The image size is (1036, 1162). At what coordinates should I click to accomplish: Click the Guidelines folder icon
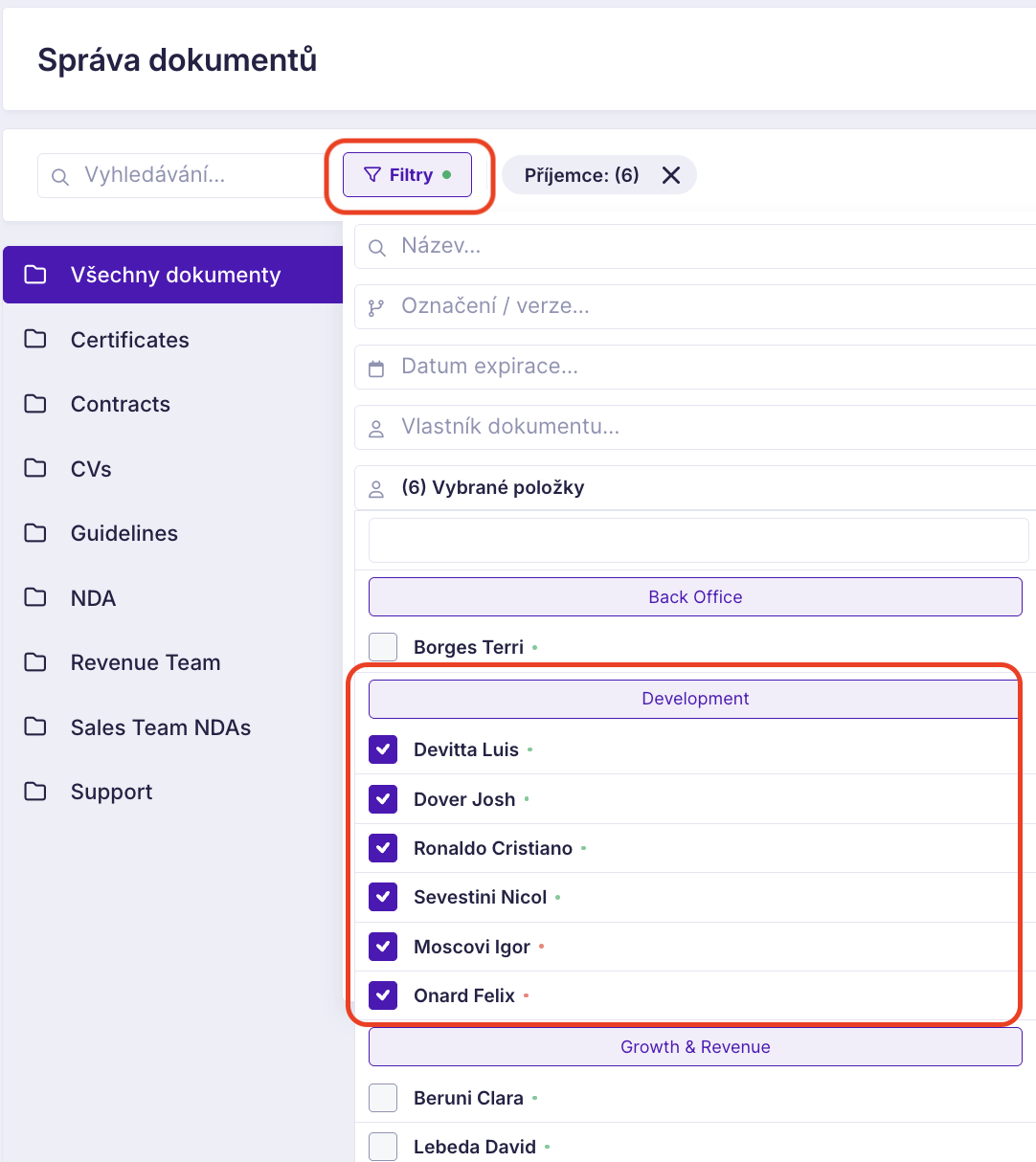pyautogui.click(x=35, y=533)
